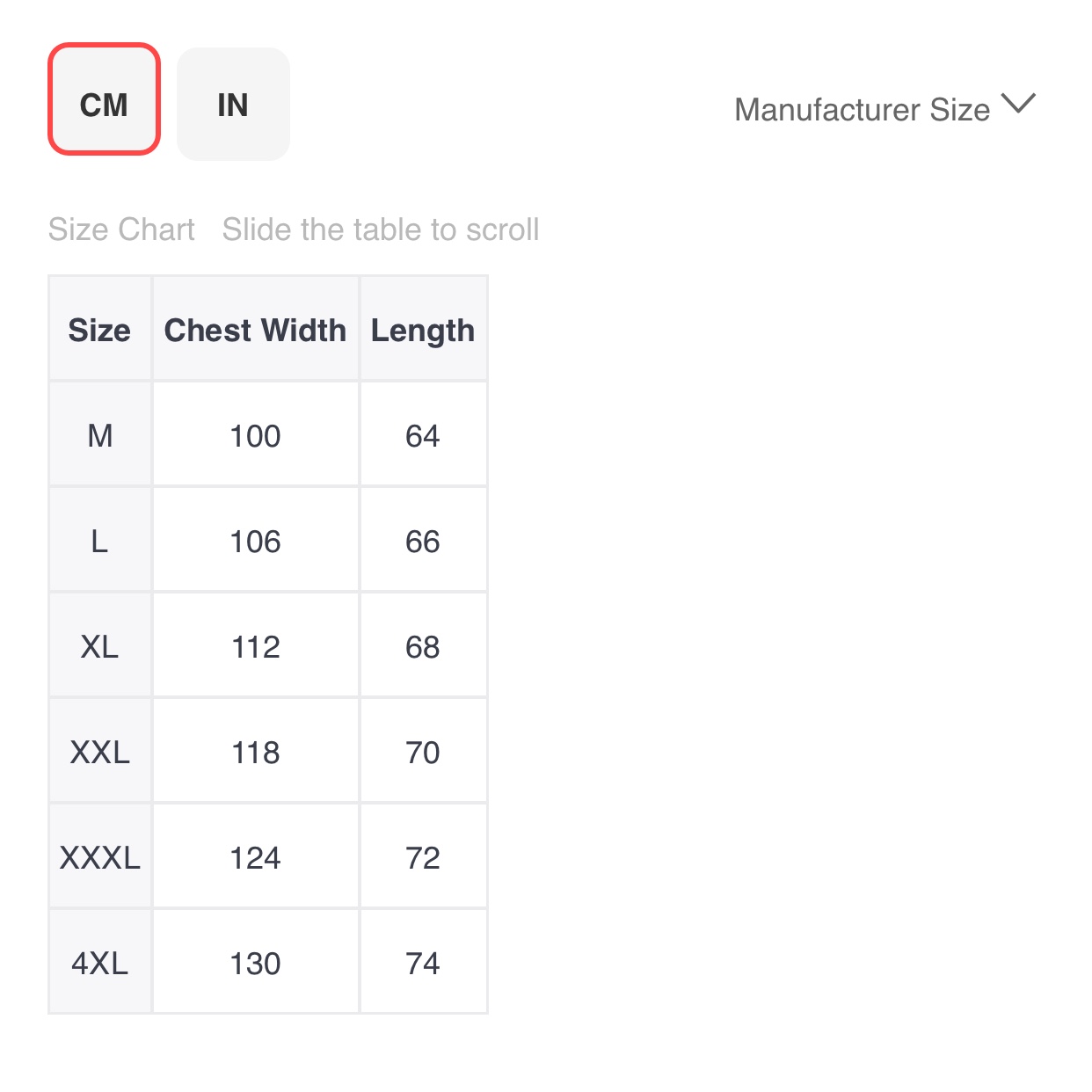Click the 'Slide the table to scroll' hint
The width and height of the screenshot is (1092, 1092).
click(x=381, y=229)
